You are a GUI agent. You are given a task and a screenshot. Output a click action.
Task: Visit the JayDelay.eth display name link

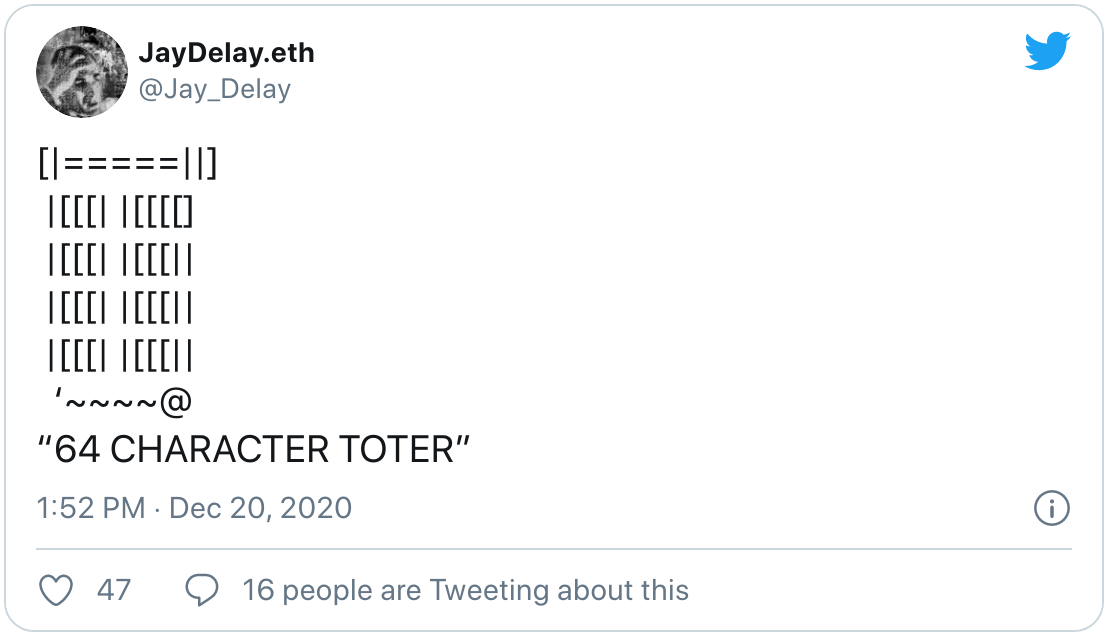coord(226,53)
